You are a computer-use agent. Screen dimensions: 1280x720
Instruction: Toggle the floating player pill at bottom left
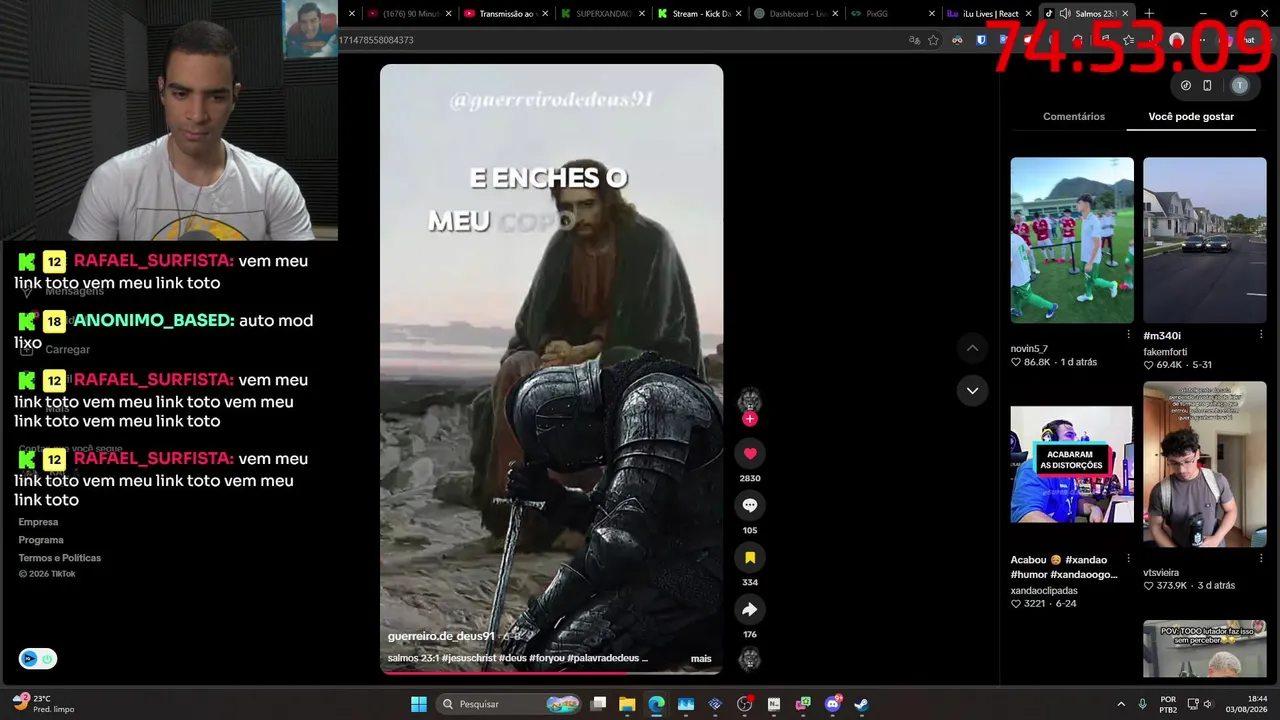tap(38, 659)
